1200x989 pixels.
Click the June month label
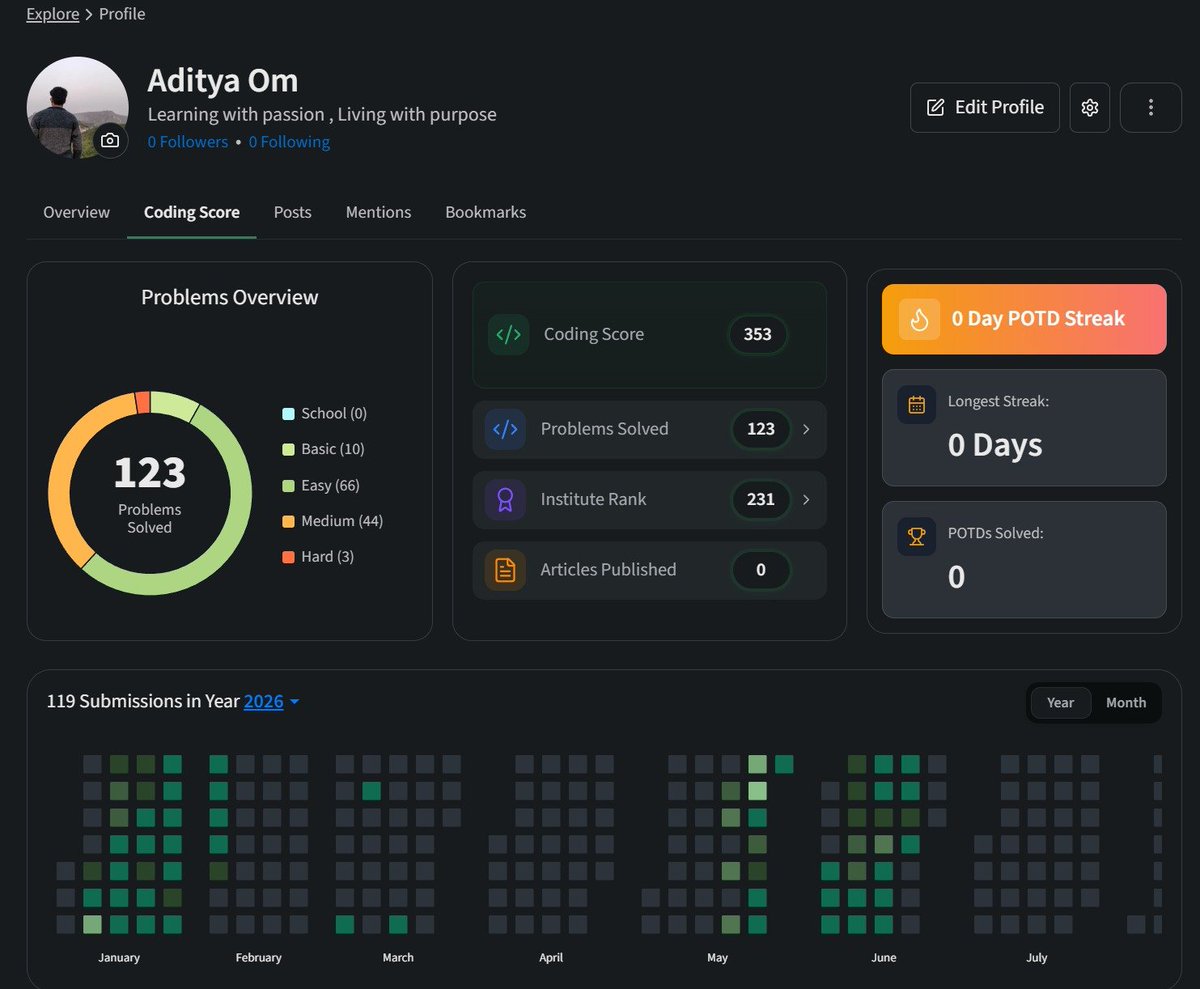pyautogui.click(x=884, y=958)
